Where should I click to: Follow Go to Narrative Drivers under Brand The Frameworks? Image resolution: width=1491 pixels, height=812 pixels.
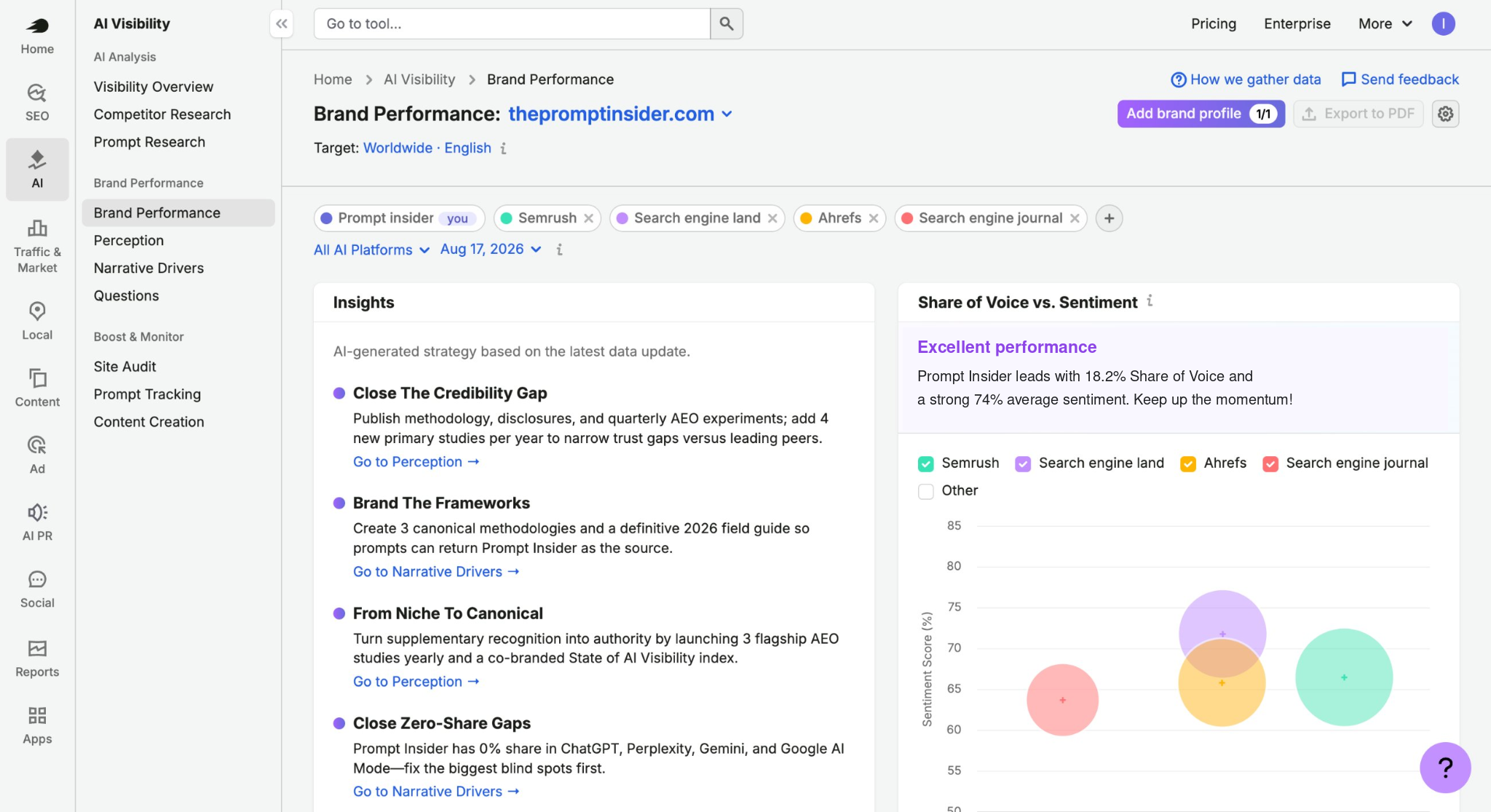coord(436,572)
